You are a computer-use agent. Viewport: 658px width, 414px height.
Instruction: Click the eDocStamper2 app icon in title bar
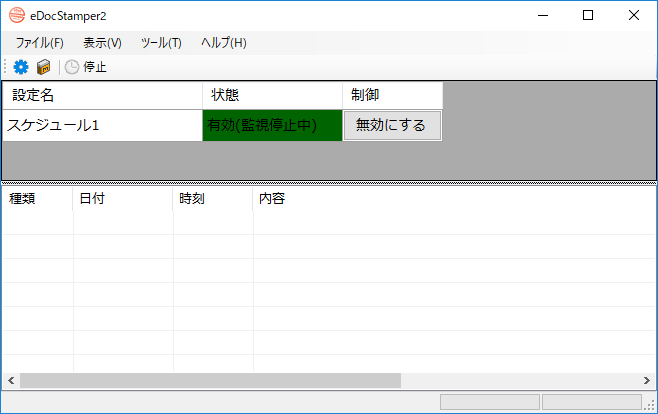[17, 16]
